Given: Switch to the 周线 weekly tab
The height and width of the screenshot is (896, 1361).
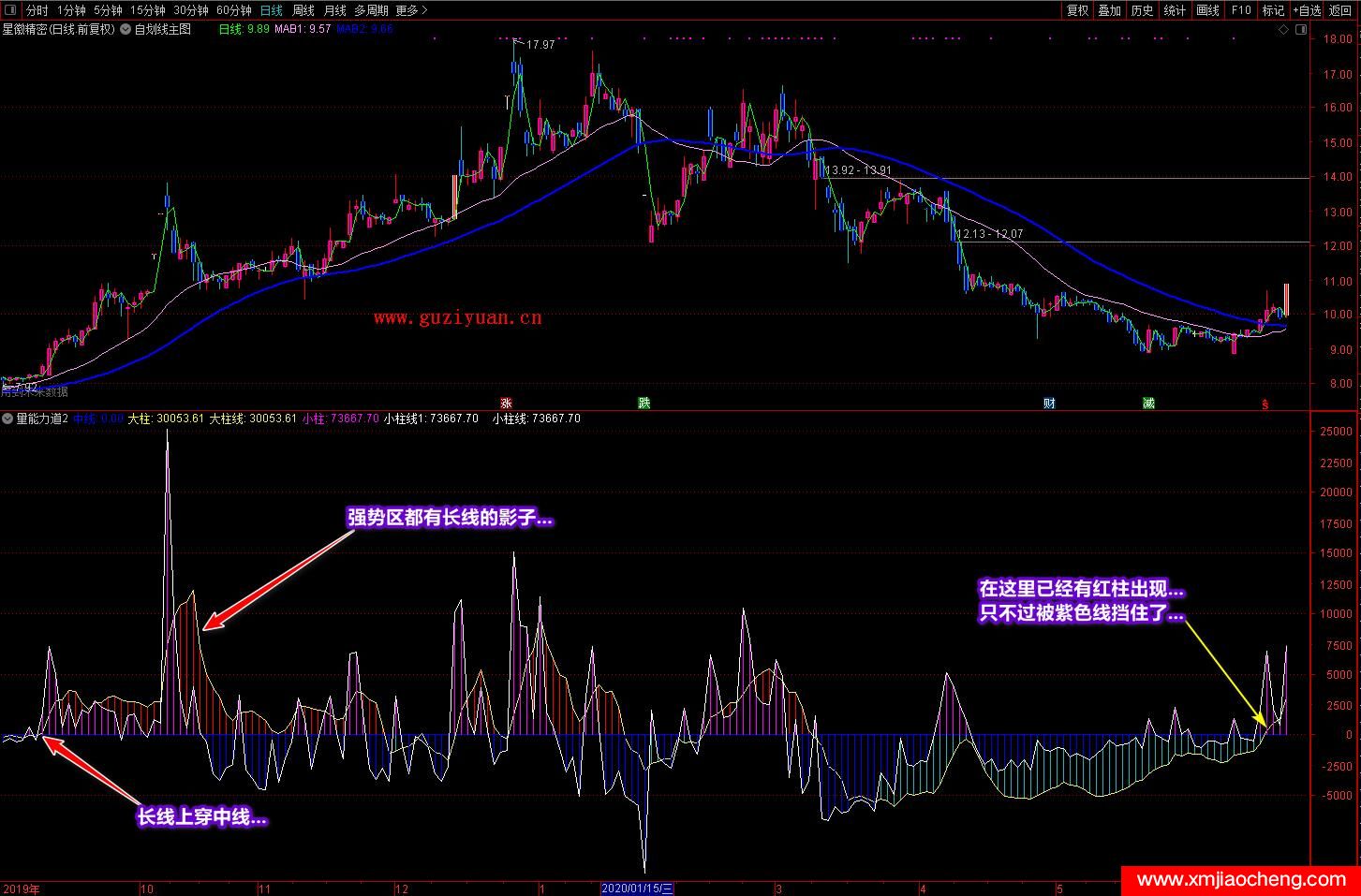Looking at the screenshot, I should coord(303,10).
